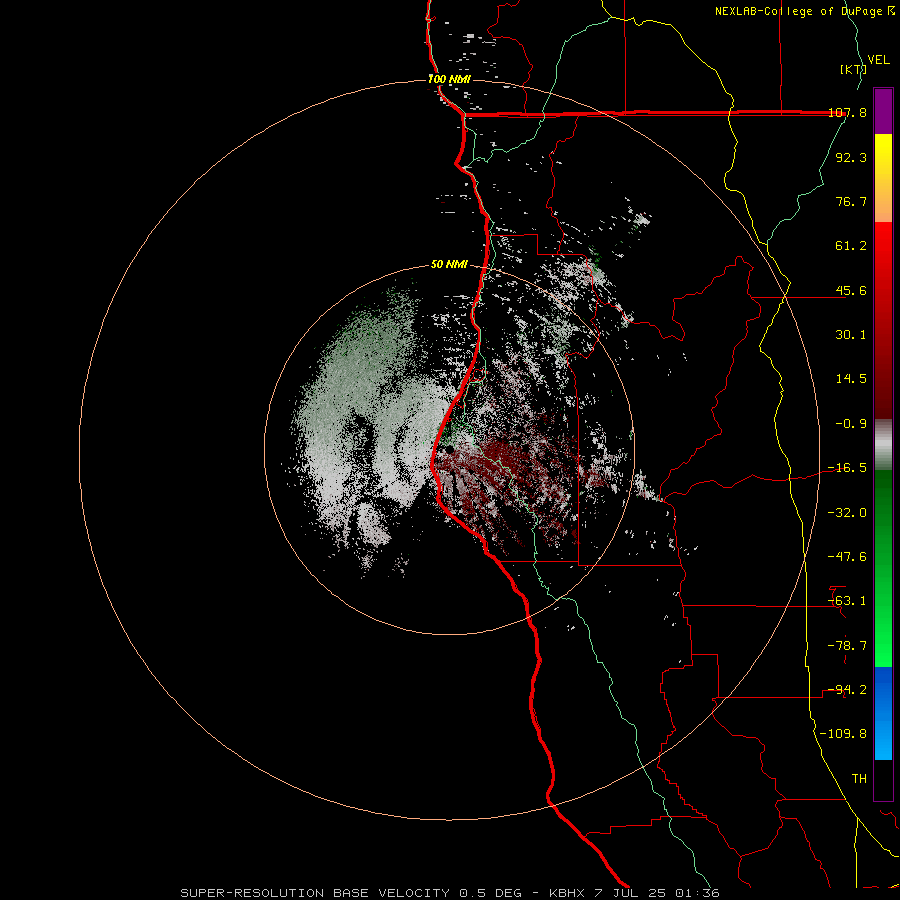Click the 107.8 scale value

pos(847,112)
